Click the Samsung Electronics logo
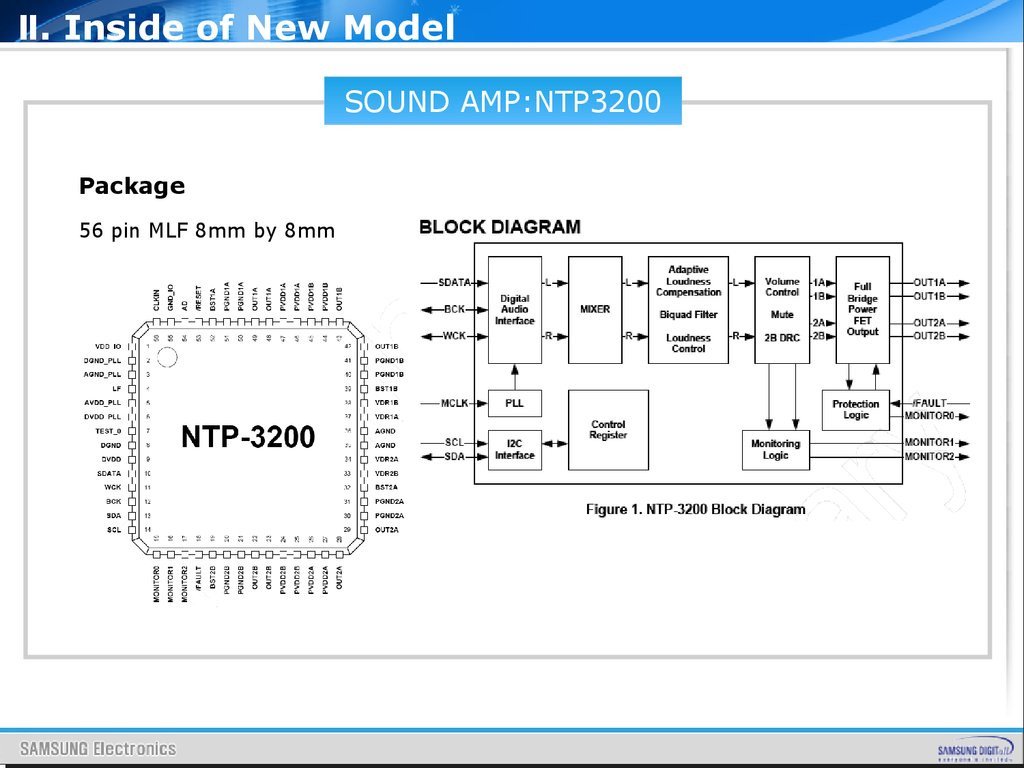 [x=98, y=748]
